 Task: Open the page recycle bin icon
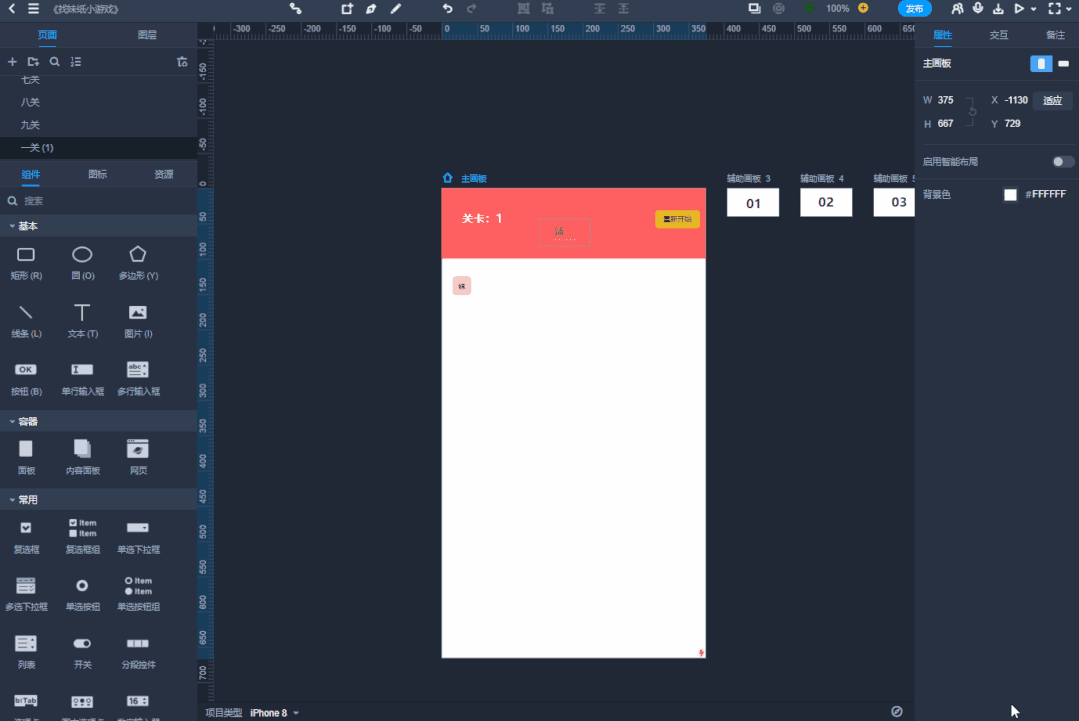(182, 62)
